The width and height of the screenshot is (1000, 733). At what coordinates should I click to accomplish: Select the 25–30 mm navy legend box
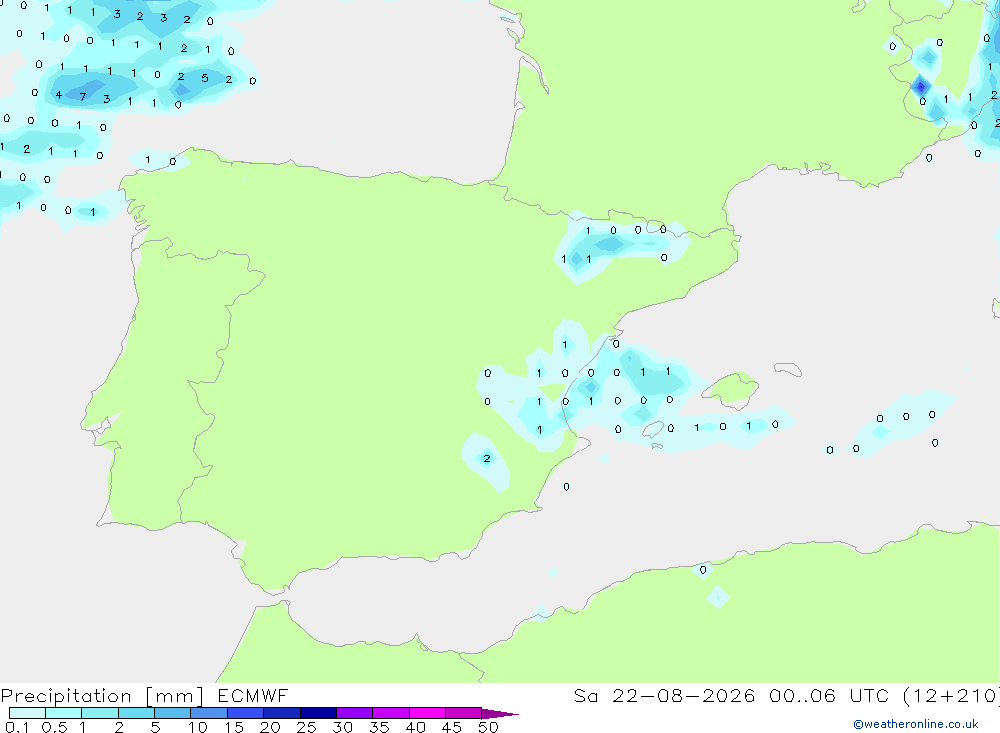coord(318,713)
